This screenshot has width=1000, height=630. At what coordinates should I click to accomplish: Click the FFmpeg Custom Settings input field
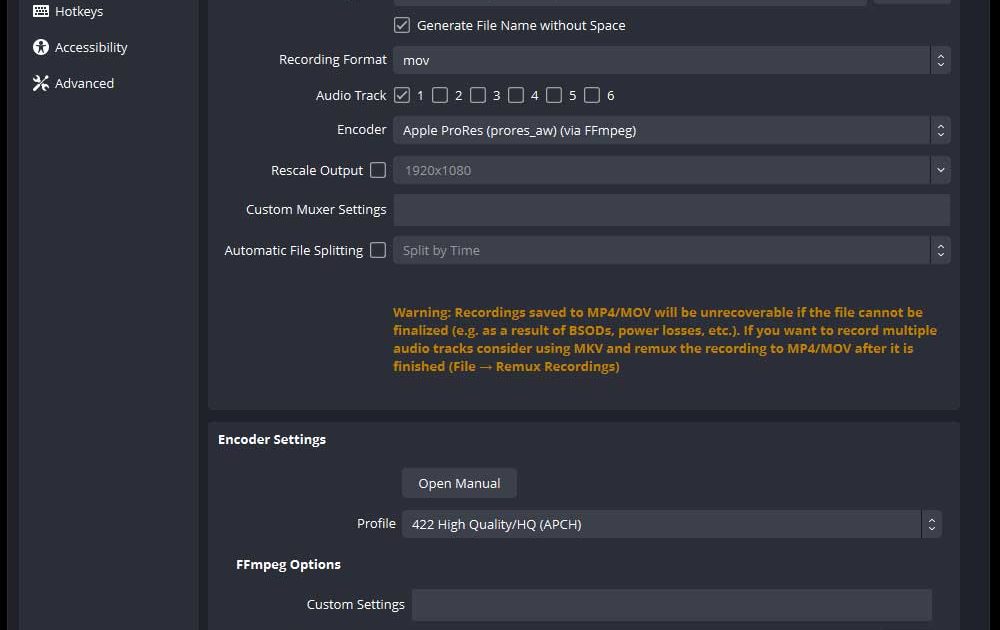pos(670,604)
